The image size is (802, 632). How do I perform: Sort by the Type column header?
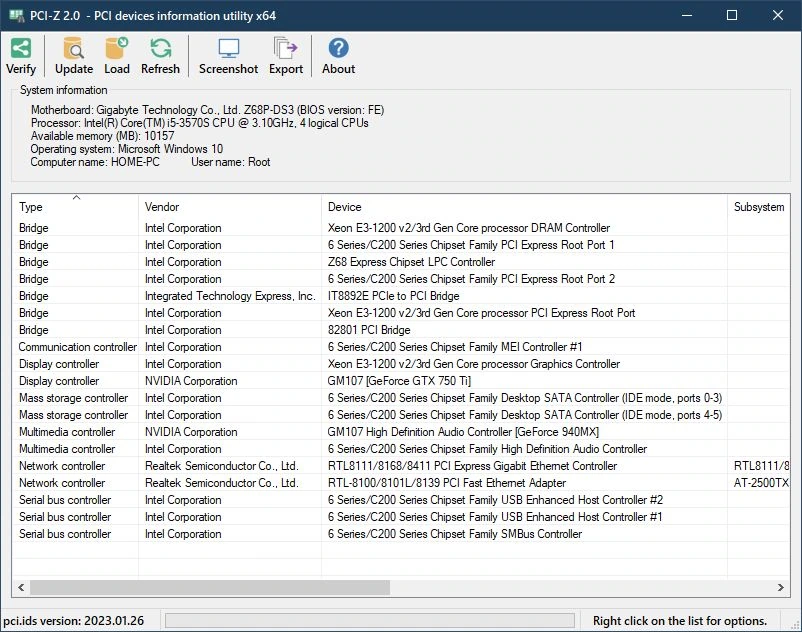(75, 207)
